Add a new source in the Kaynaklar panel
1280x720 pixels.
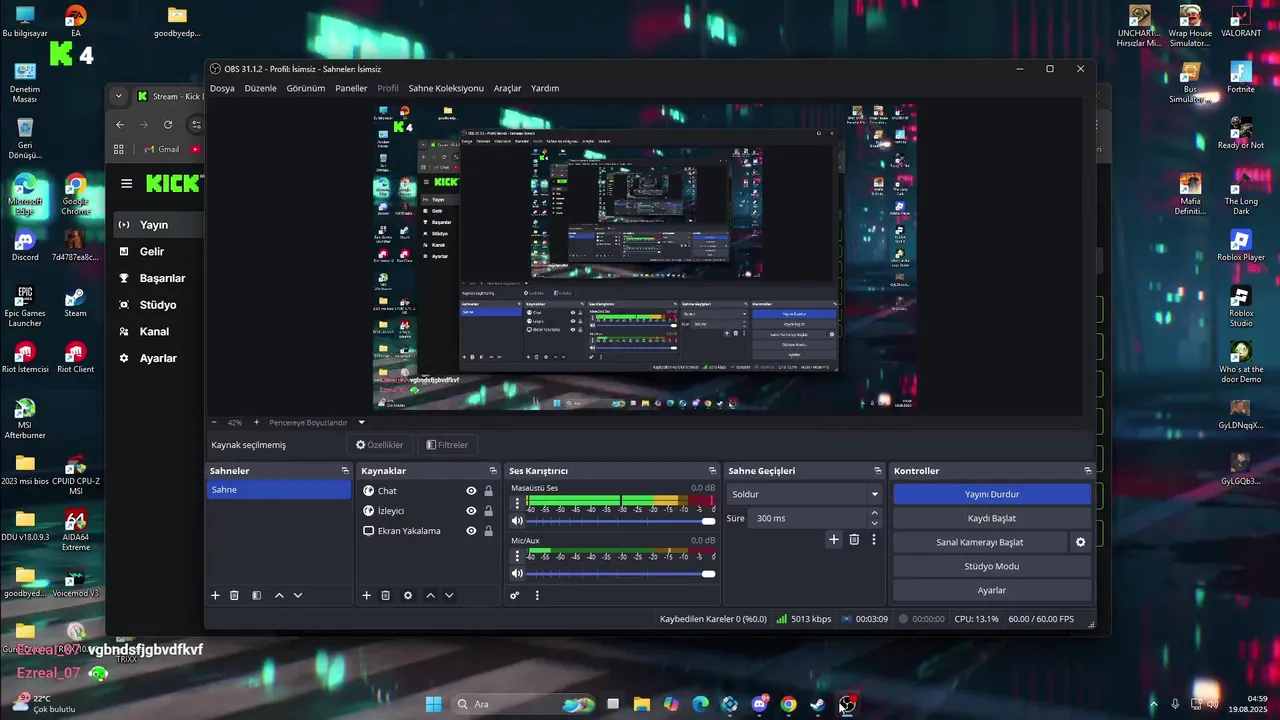tap(366, 595)
